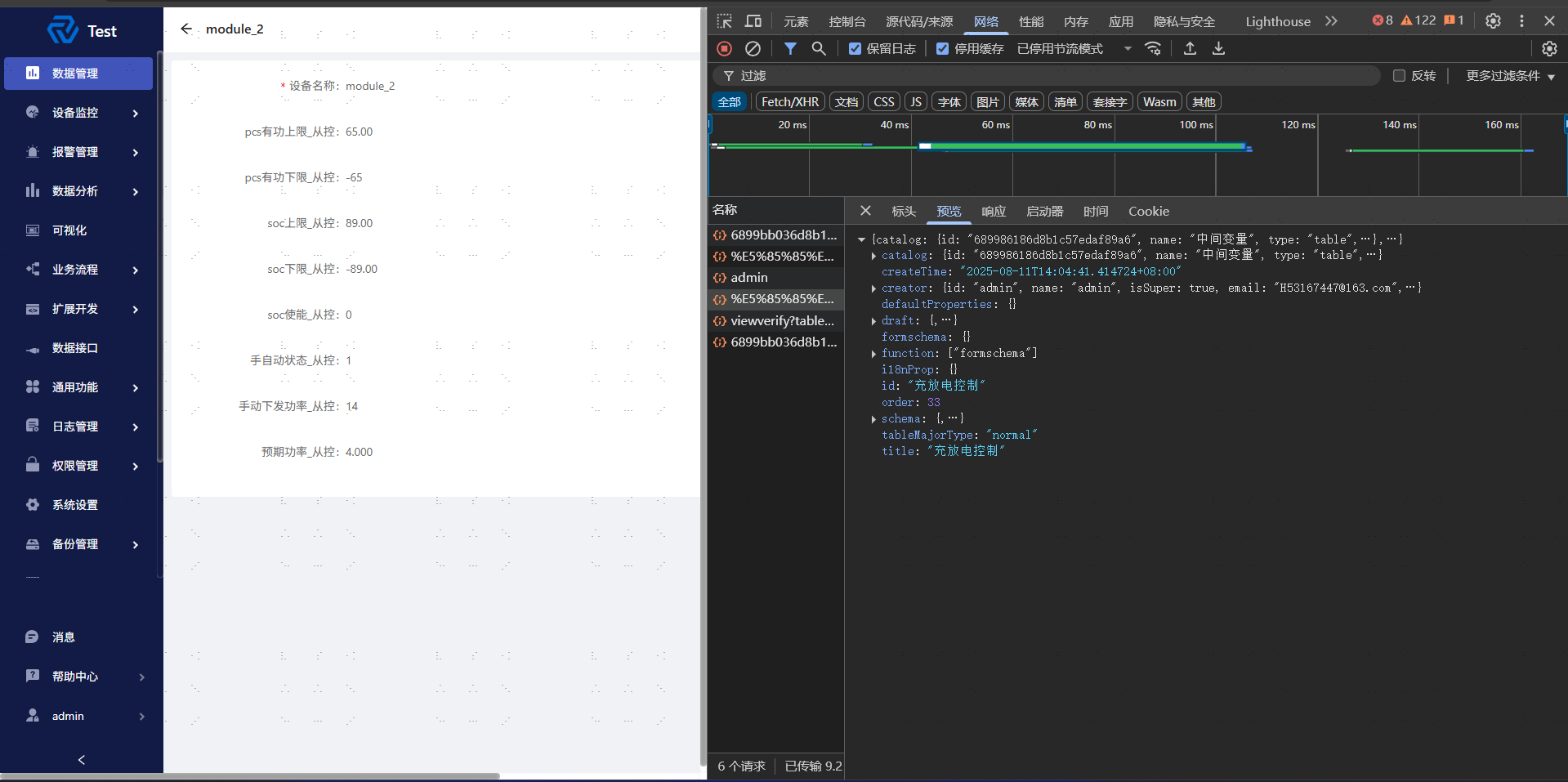The width and height of the screenshot is (1568, 782).
Task: Open DevTools three-dot customize menu
Action: 1521,21
